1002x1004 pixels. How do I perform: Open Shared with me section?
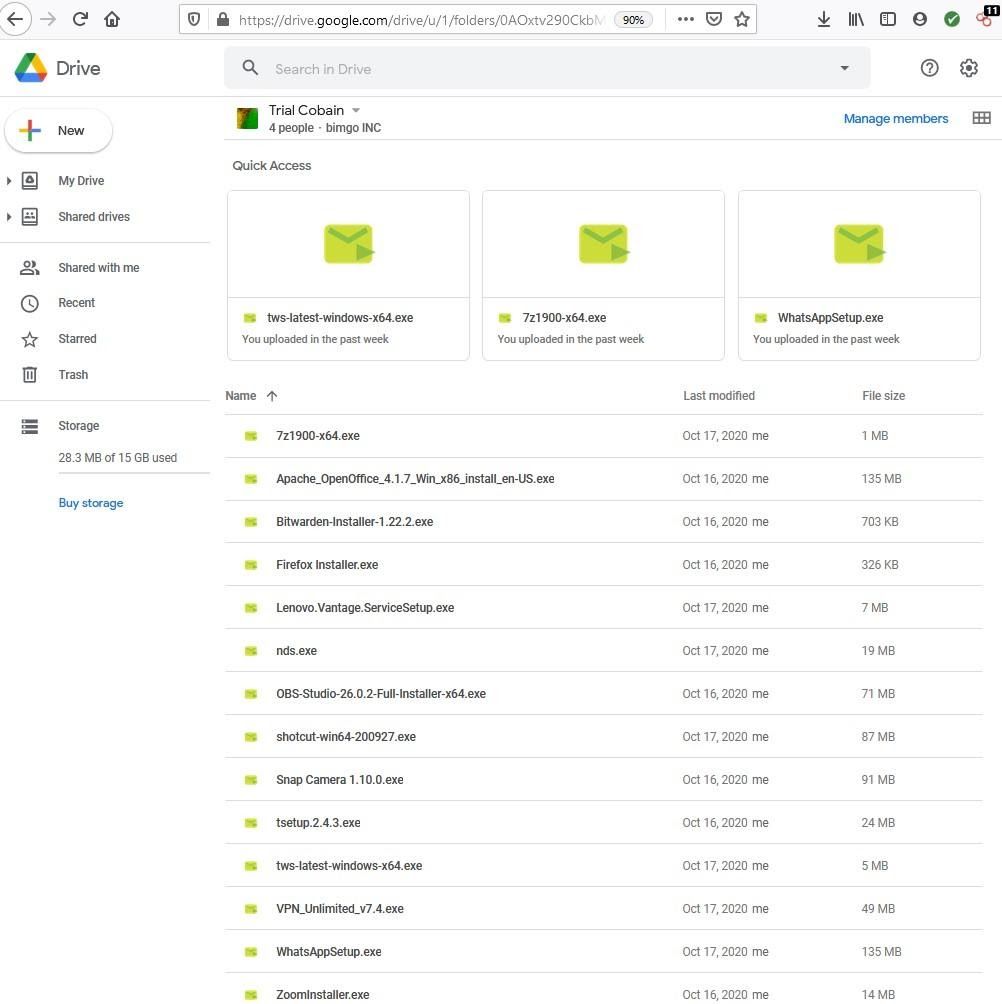tap(99, 268)
